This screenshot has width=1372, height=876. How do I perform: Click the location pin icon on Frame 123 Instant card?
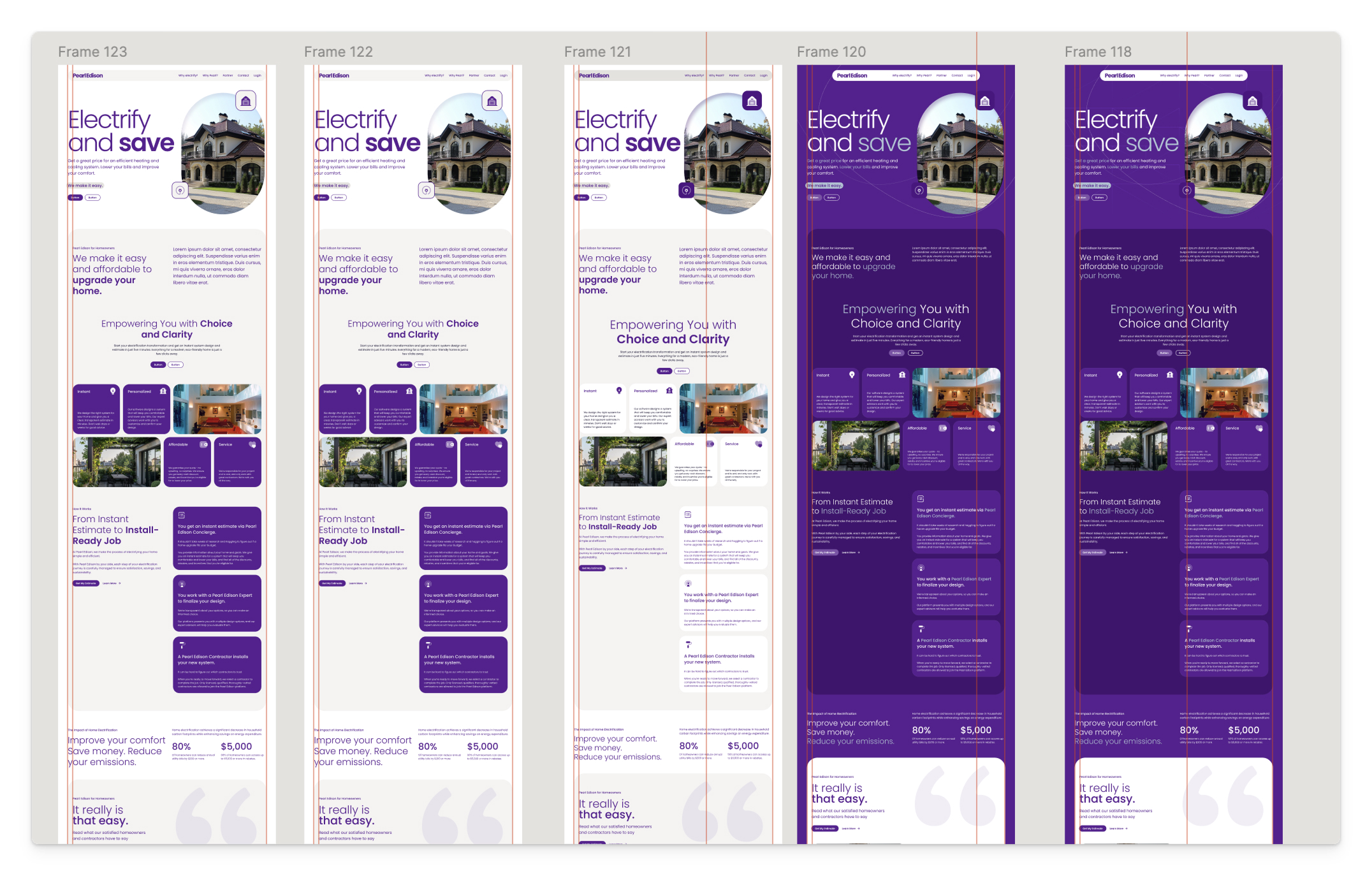(x=113, y=391)
